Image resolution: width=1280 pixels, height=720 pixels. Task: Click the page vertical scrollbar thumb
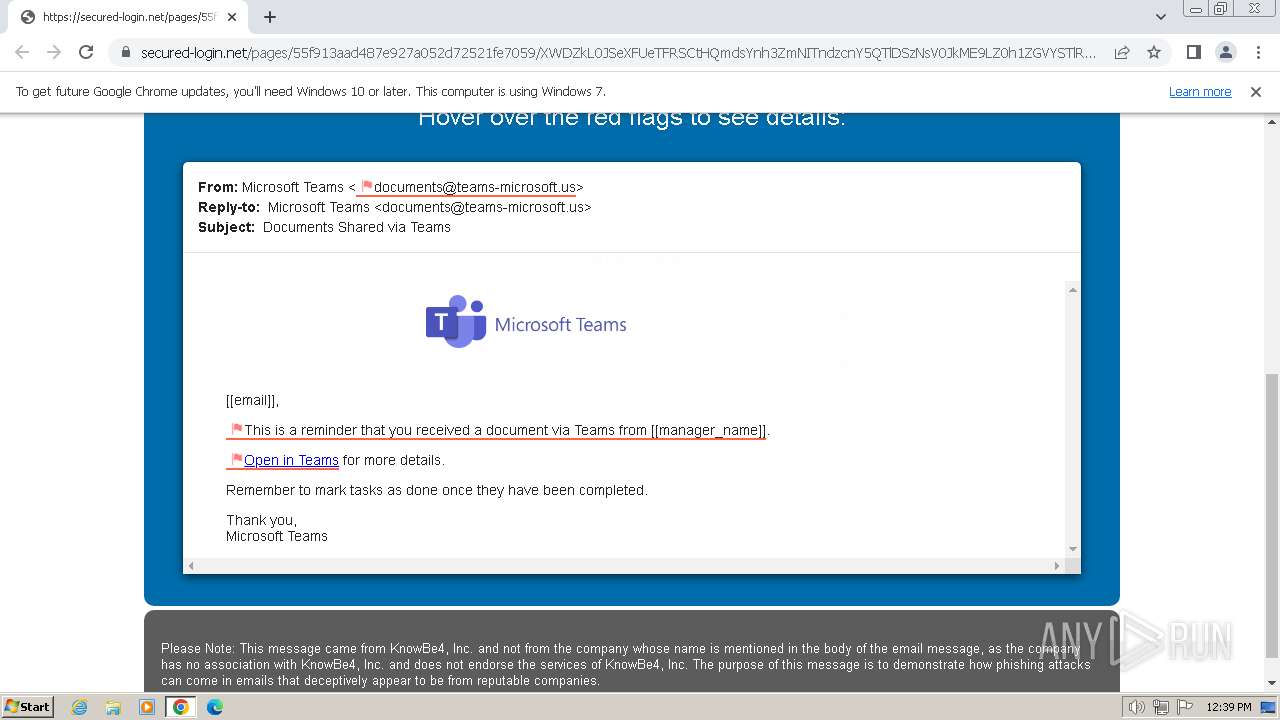pos(1272,515)
